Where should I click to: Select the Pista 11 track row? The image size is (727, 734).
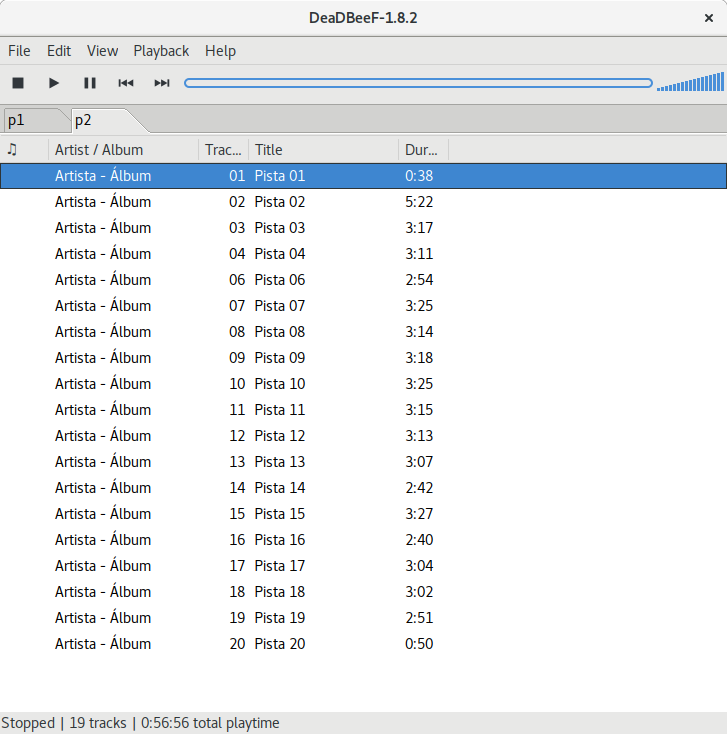[x=363, y=410]
